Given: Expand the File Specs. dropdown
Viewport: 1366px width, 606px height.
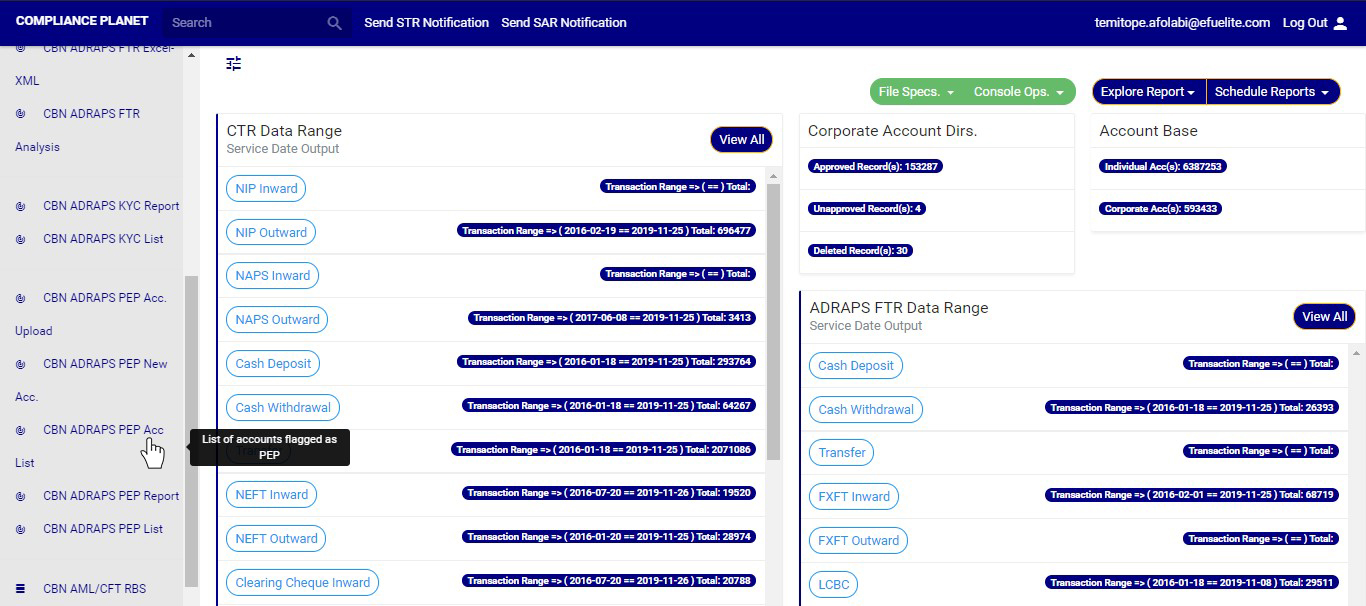Looking at the screenshot, I should (916, 92).
